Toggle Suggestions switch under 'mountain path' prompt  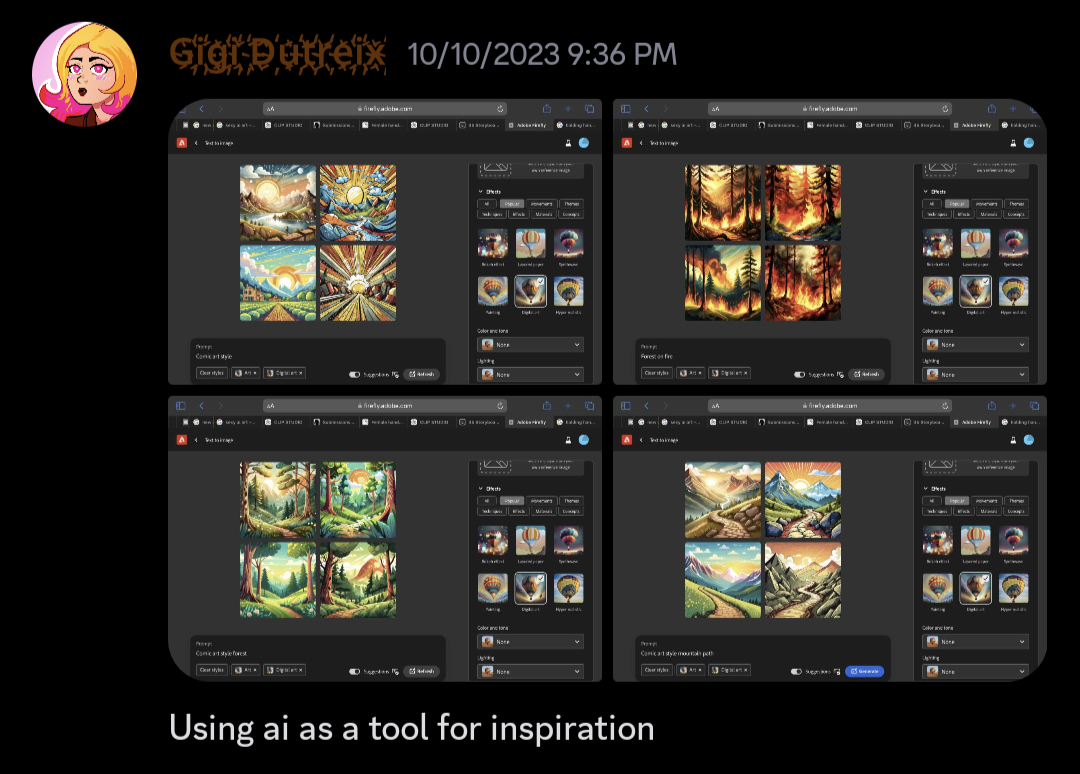[796, 671]
